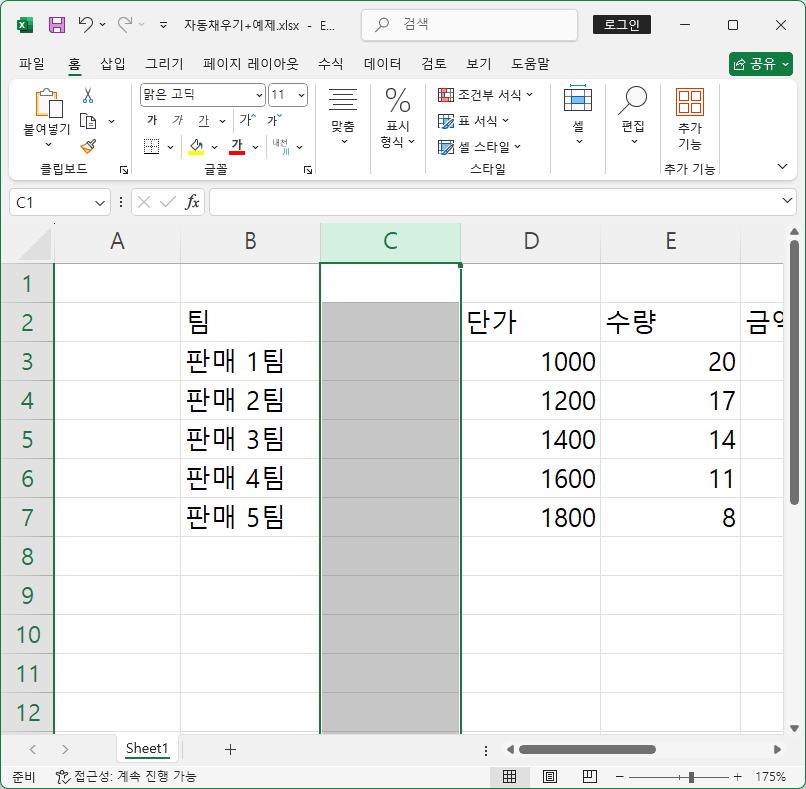Select row 5 header
Viewport: 806px width, 789px height.
coord(27,439)
